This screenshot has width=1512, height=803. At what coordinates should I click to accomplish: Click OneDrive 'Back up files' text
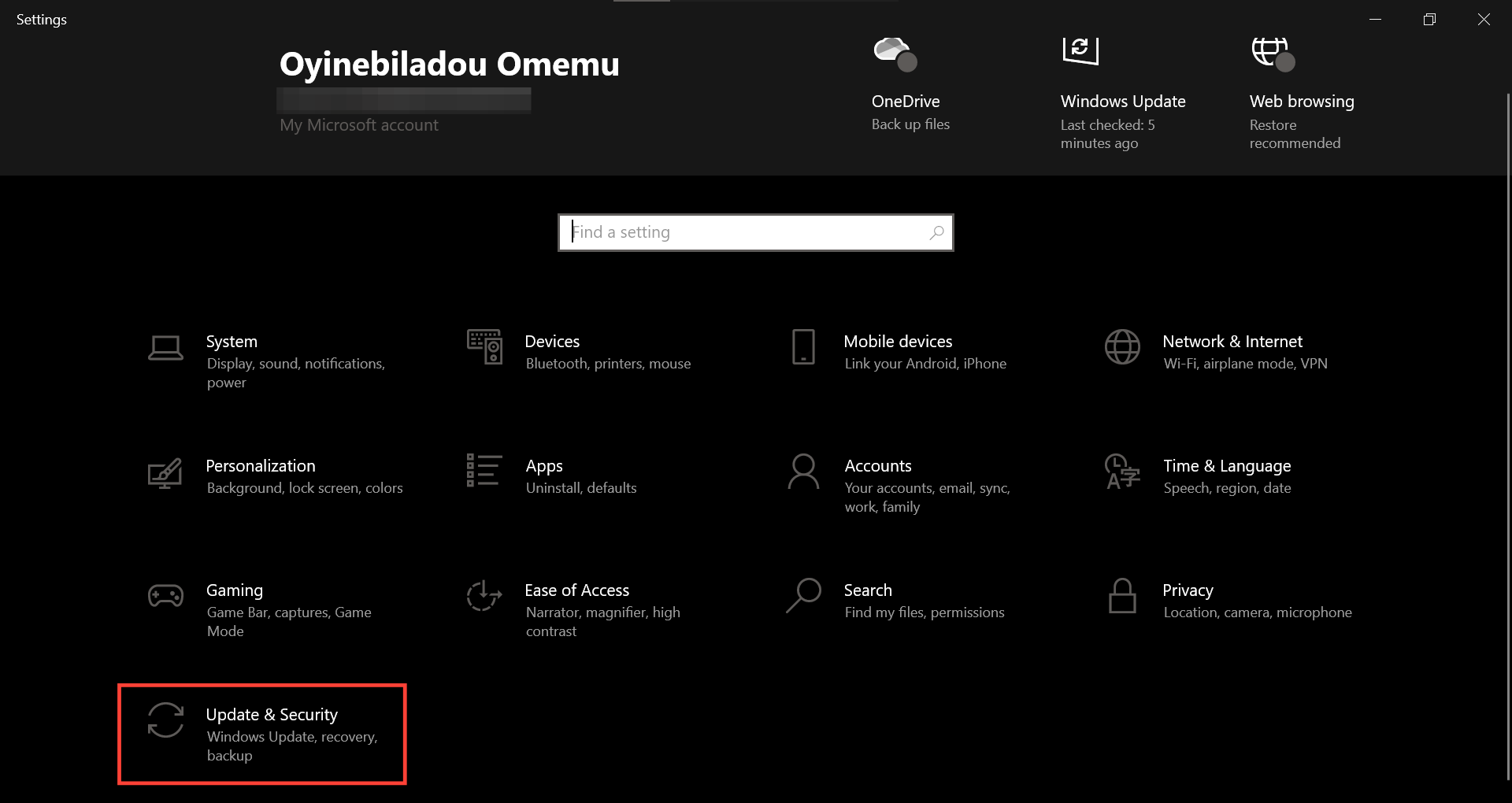click(910, 124)
